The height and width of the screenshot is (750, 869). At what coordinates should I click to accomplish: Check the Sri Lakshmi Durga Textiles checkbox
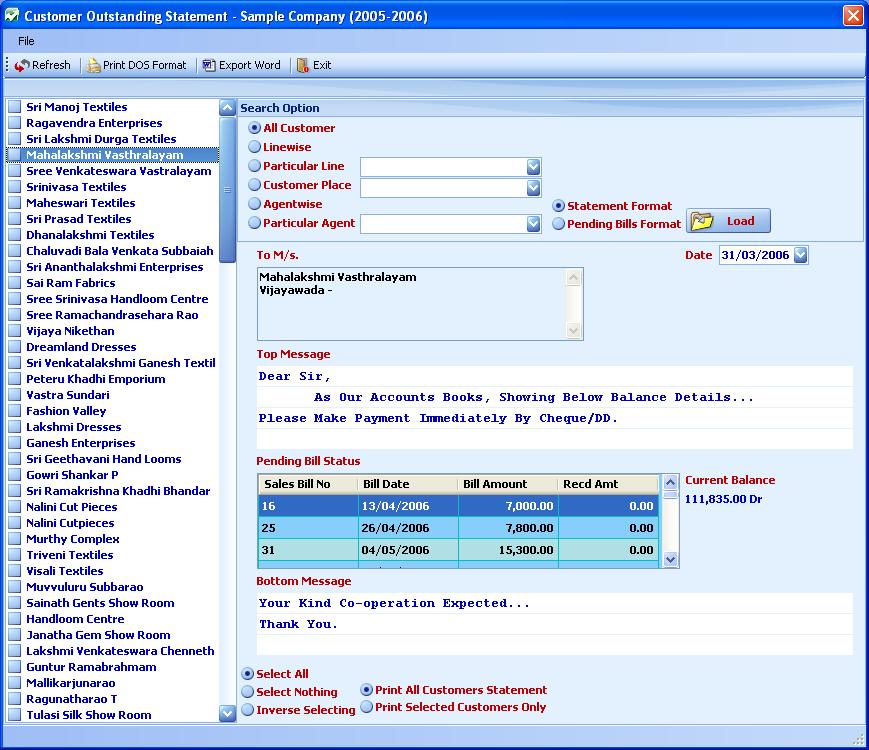[x=15, y=139]
